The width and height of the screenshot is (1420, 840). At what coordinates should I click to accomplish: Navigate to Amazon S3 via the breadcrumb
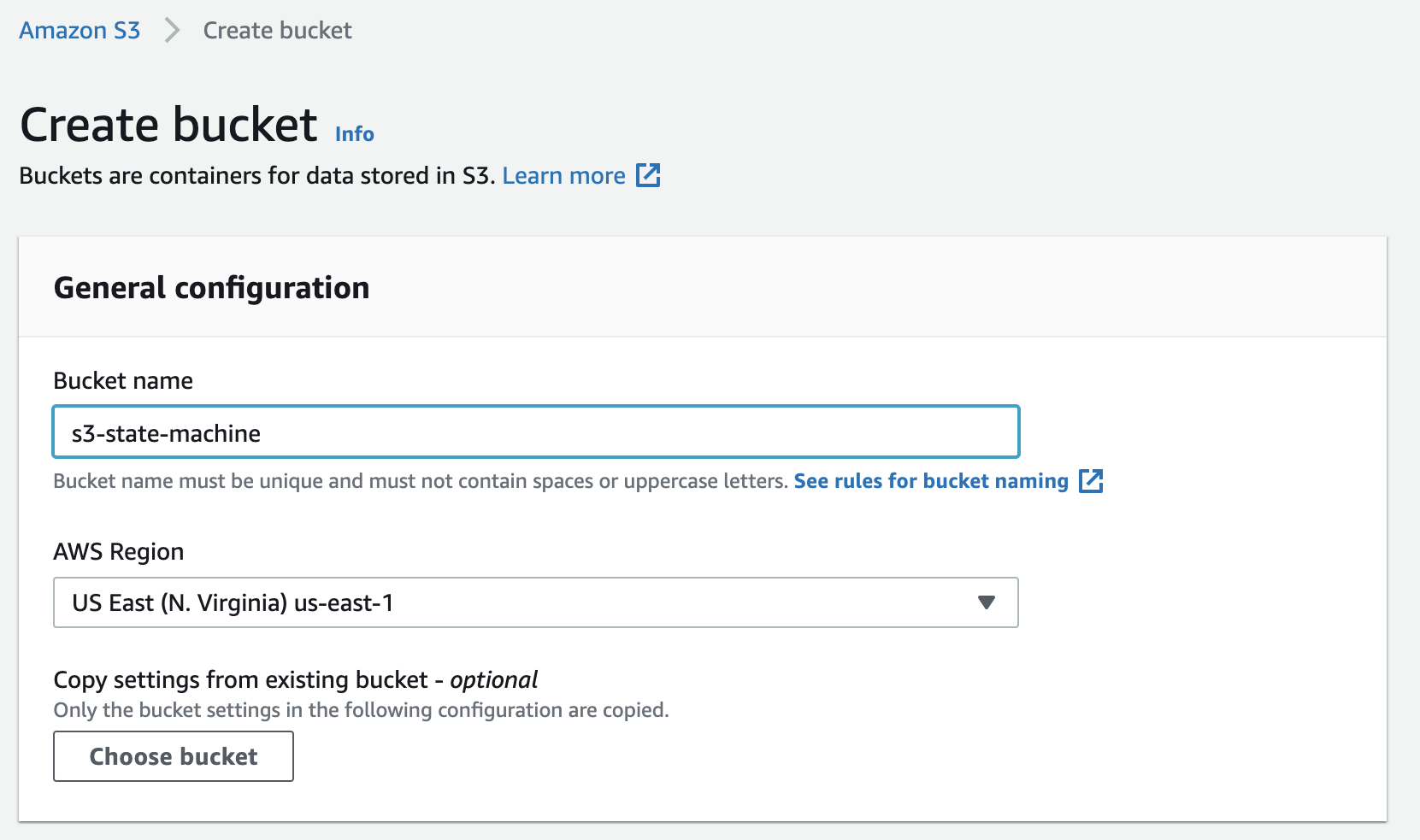(79, 30)
